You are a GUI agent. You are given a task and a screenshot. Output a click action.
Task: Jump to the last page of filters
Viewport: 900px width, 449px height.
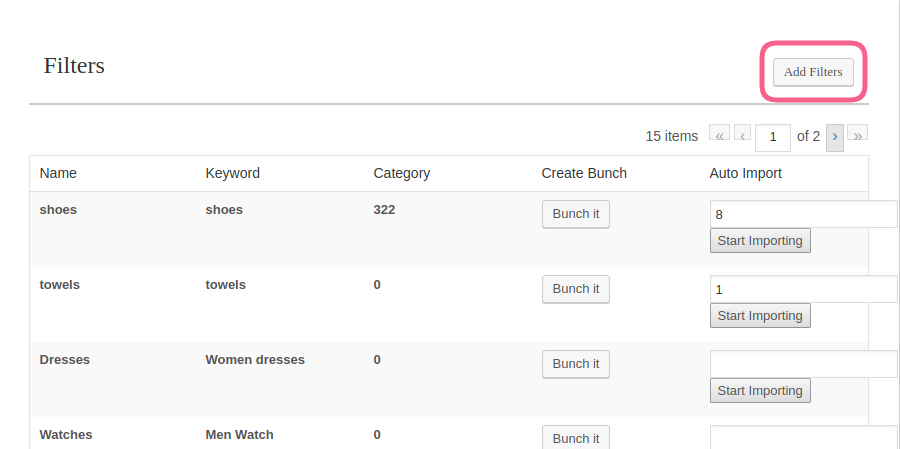858,135
